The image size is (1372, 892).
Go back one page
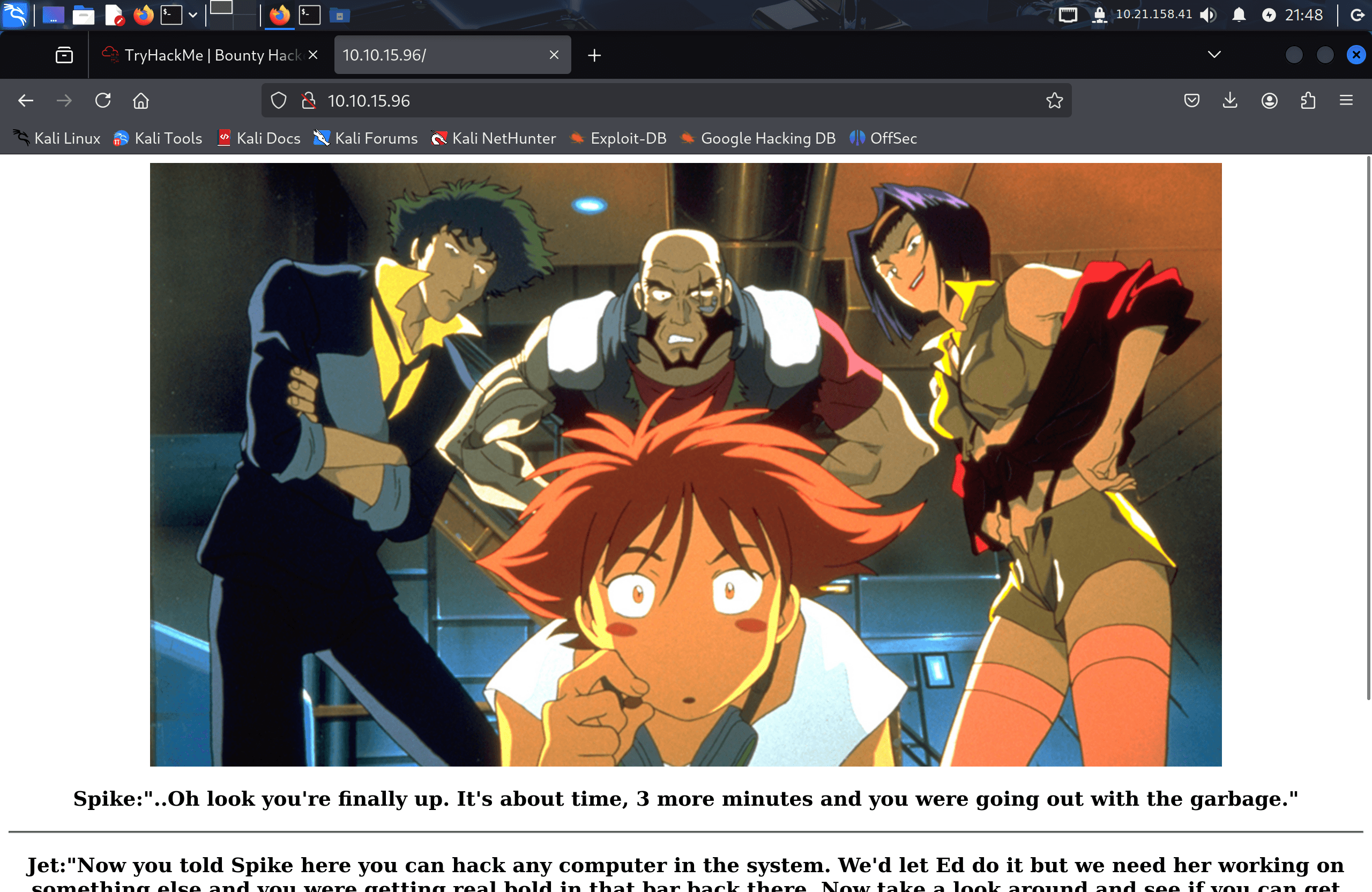[x=25, y=101]
